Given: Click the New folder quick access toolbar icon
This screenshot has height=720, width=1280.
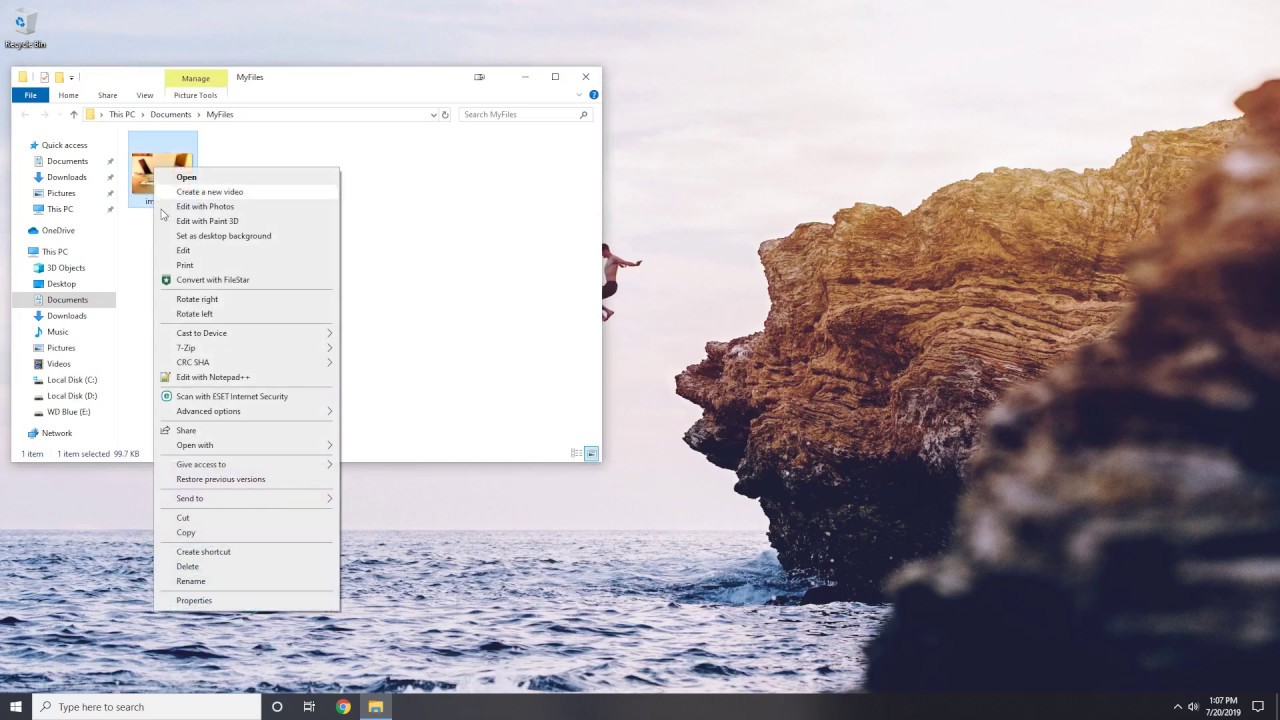Looking at the screenshot, I should point(59,77).
